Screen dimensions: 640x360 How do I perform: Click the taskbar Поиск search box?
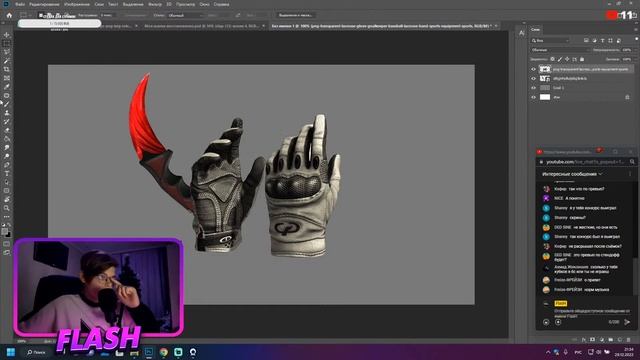tap(36, 352)
